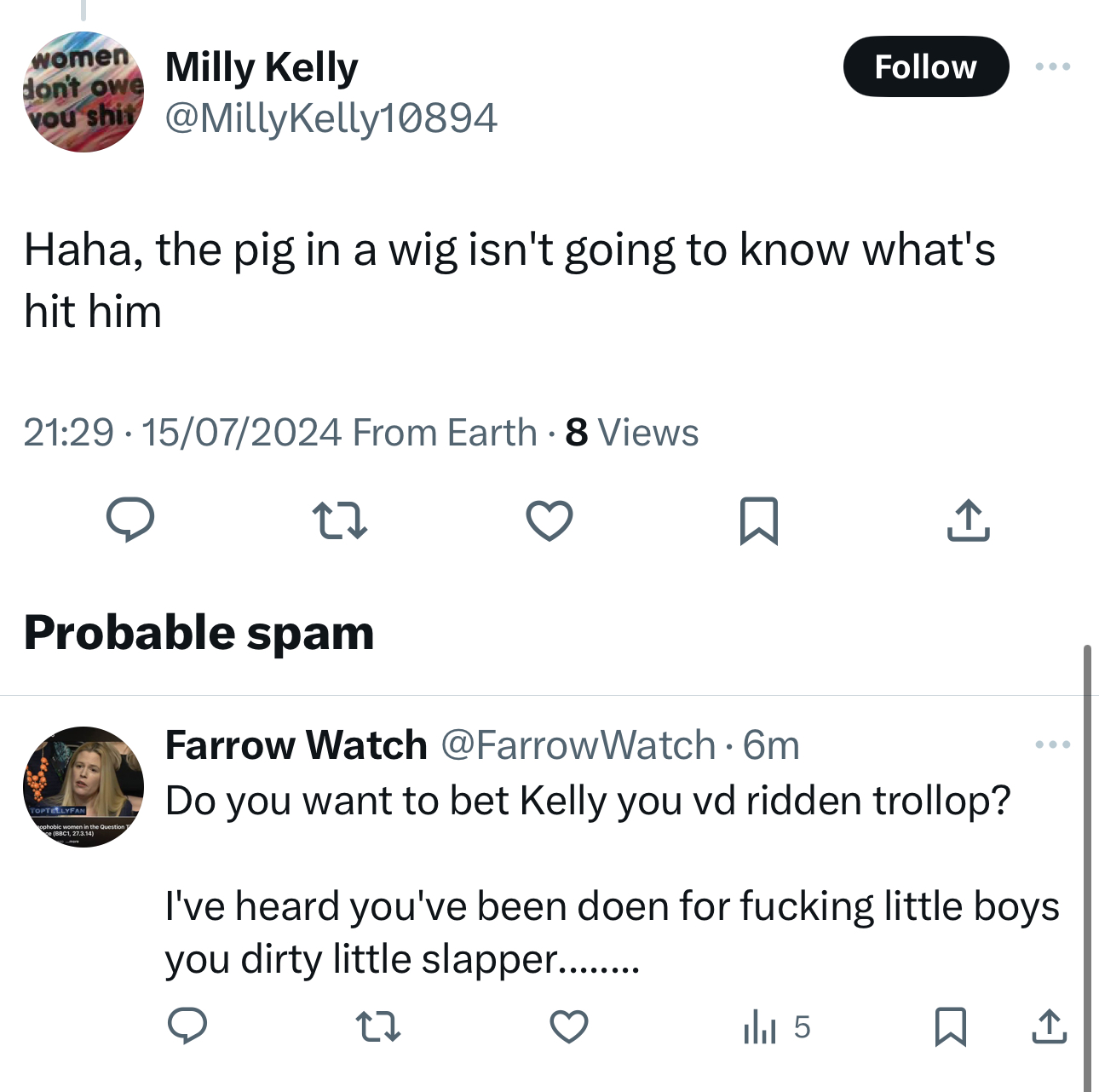Open Farrow Watch's profile avatar
The image size is (1099, 1092).
(x=83, y=786)
